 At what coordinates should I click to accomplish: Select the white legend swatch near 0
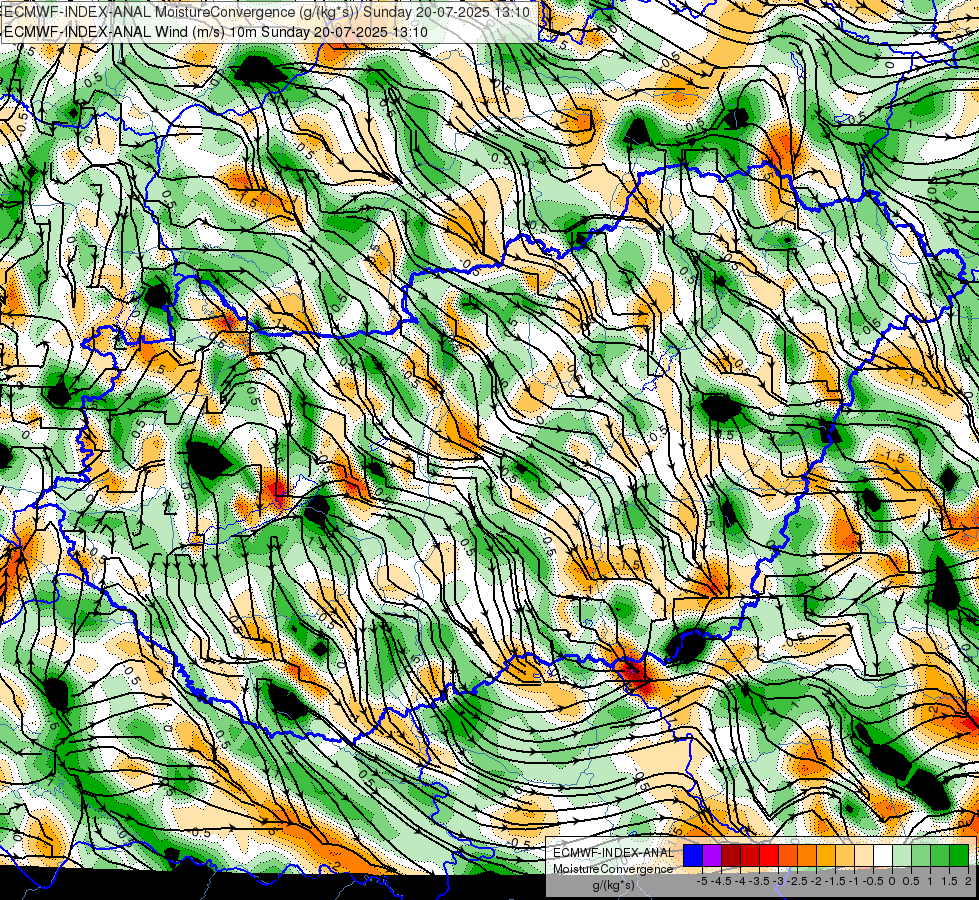coord(883,855)
